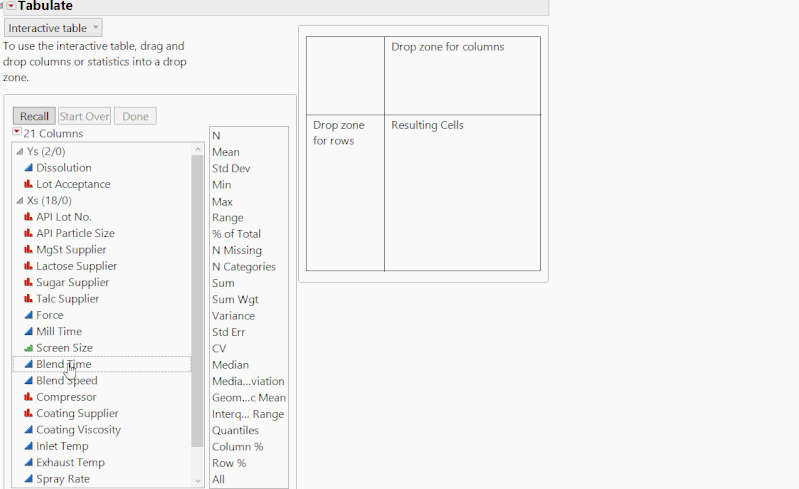This screenshot has height=489, width=799.
Task: Click the column list scroll up arrow
Action: 198,149
